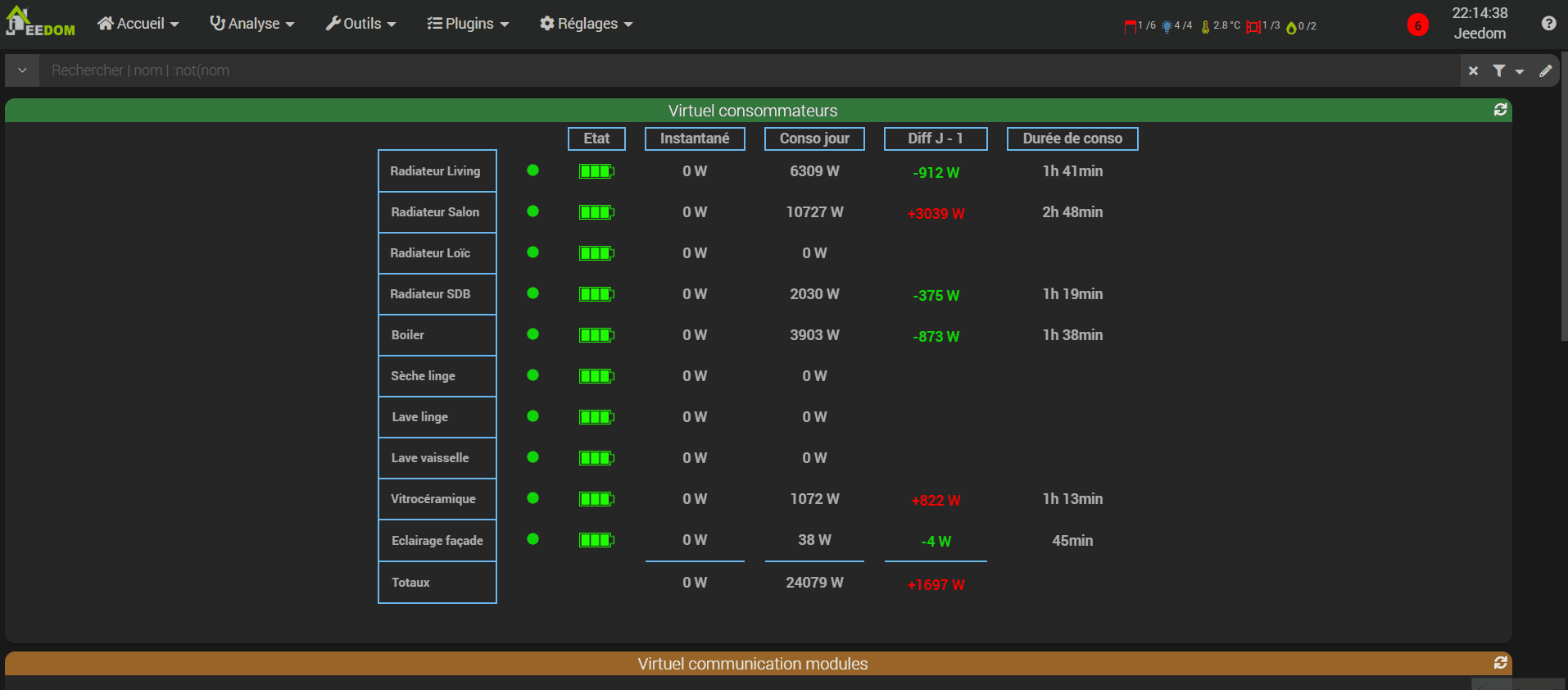Viewport: 1568px width, 690px height.
Task: Expand the chevron left of search bar
Action: coord(22,70)
